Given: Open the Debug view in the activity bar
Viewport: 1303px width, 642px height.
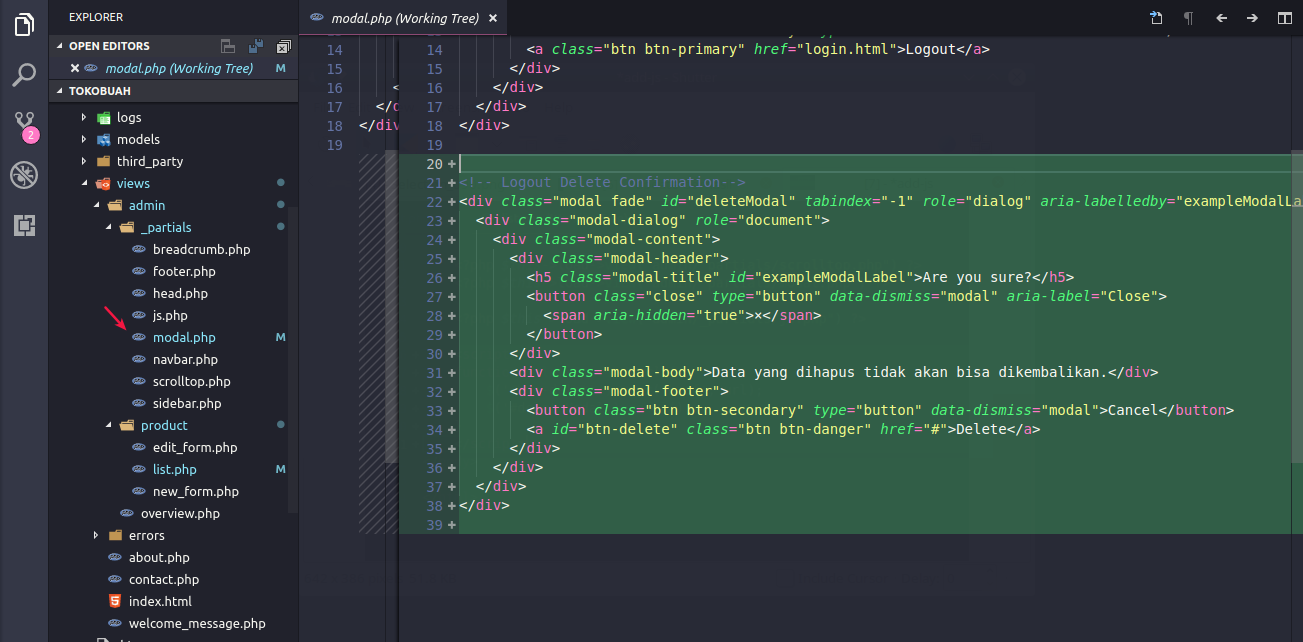Looking at the screenshot, I should [x=24, y=175].
